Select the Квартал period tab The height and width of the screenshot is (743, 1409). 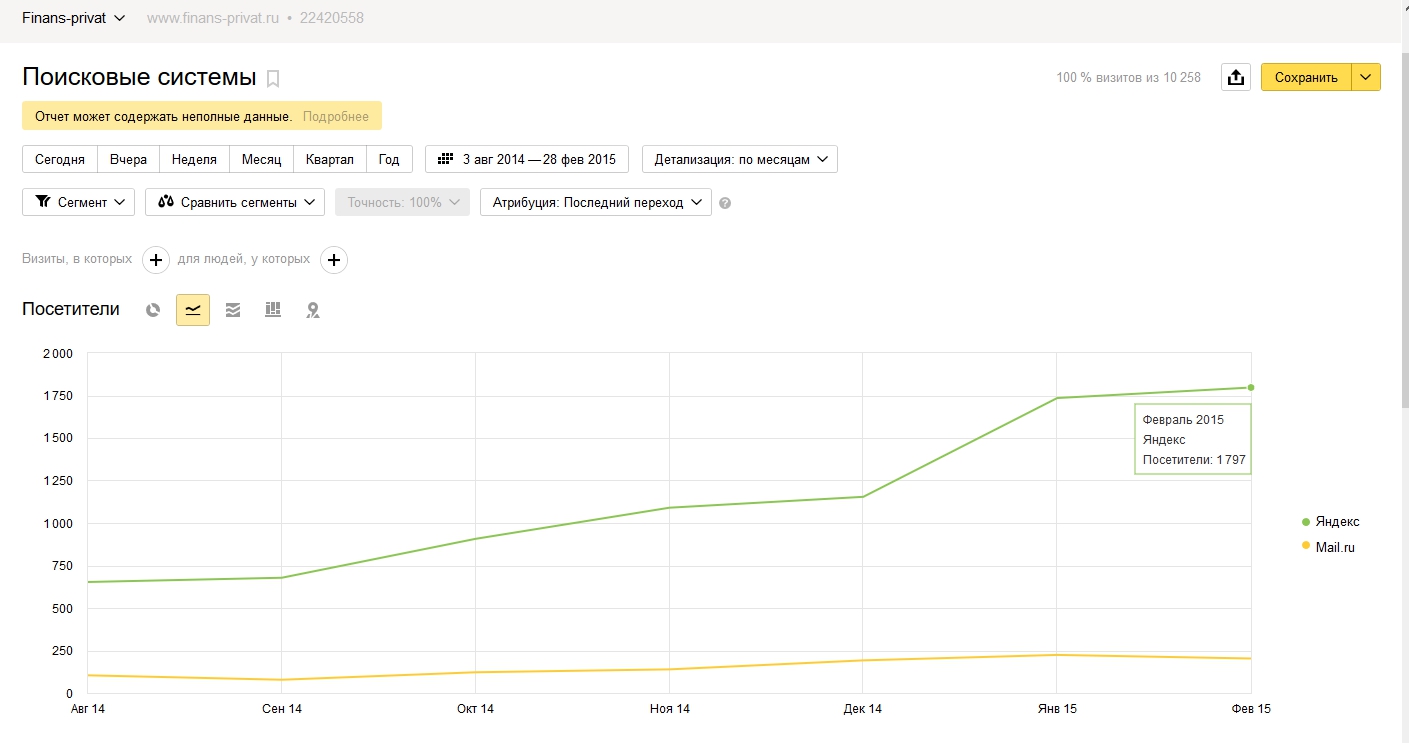(x=330, y=159)
